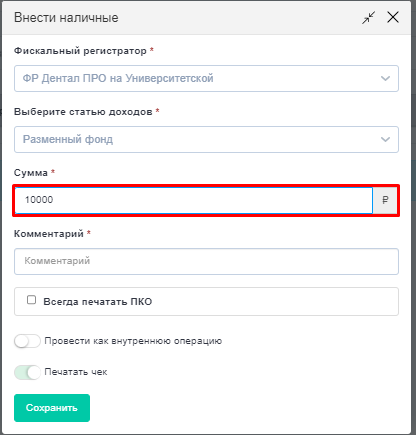This screenshot has width=416, height=435.
Task: Click the Выберите статью доходов label
Action: point(83,112)
